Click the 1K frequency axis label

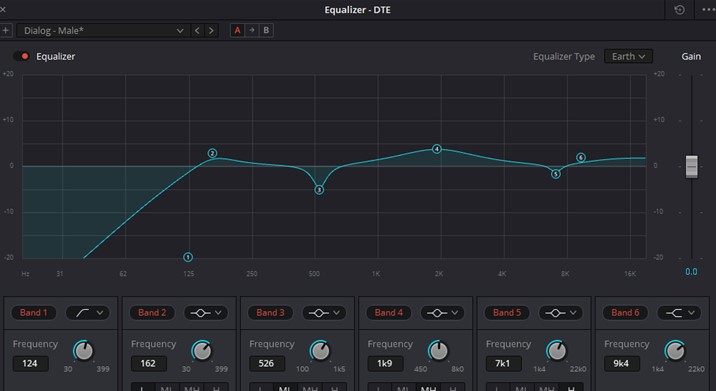coord(376,274)
